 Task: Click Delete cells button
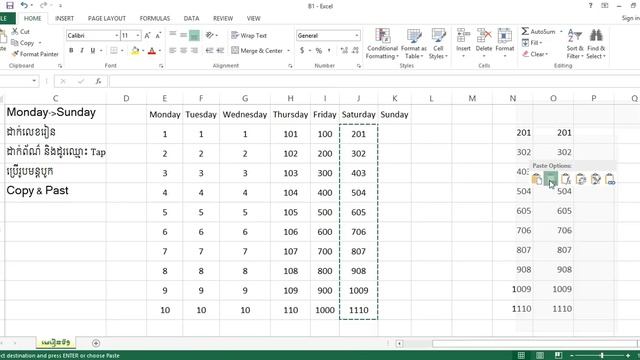(x=484, y=43)
